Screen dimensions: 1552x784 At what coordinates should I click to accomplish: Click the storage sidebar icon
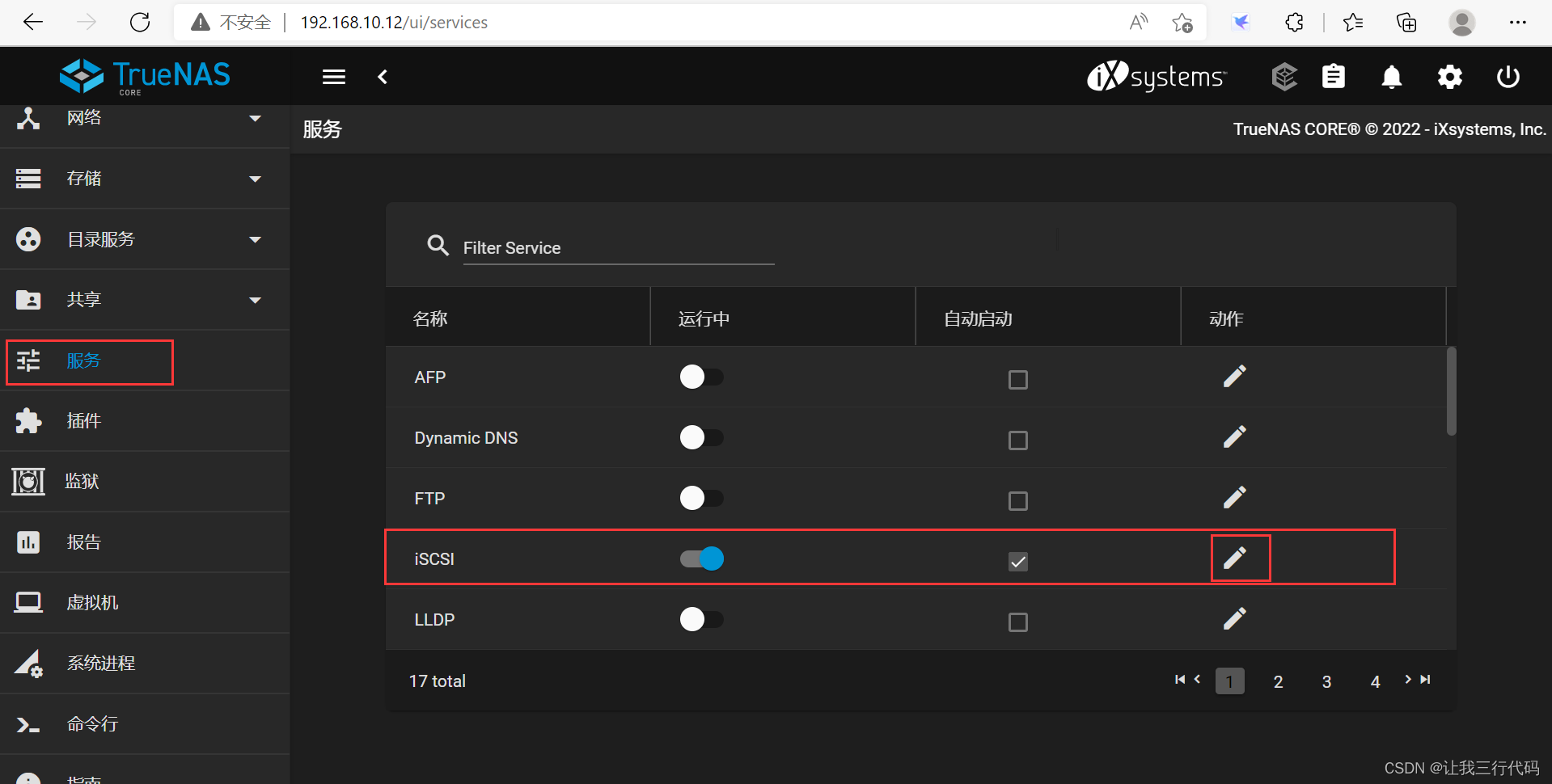click(x=28, y=179)
